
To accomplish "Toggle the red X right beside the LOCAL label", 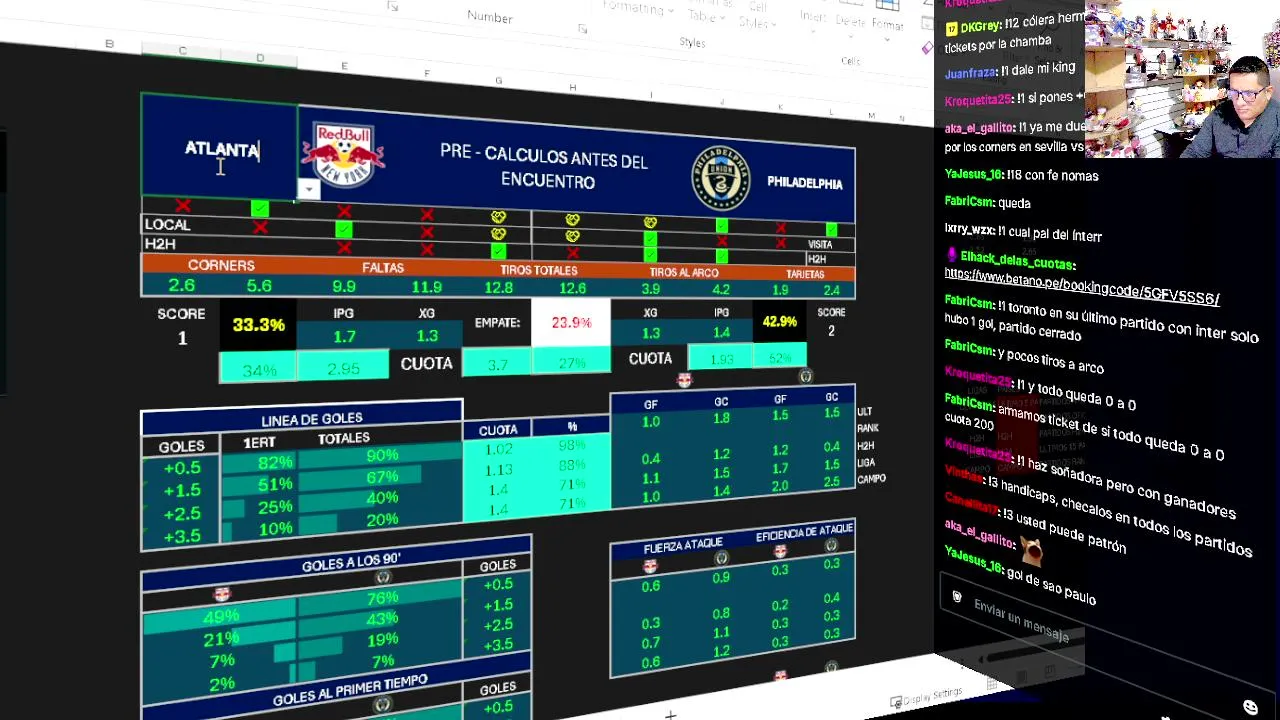I will [260, 227].
